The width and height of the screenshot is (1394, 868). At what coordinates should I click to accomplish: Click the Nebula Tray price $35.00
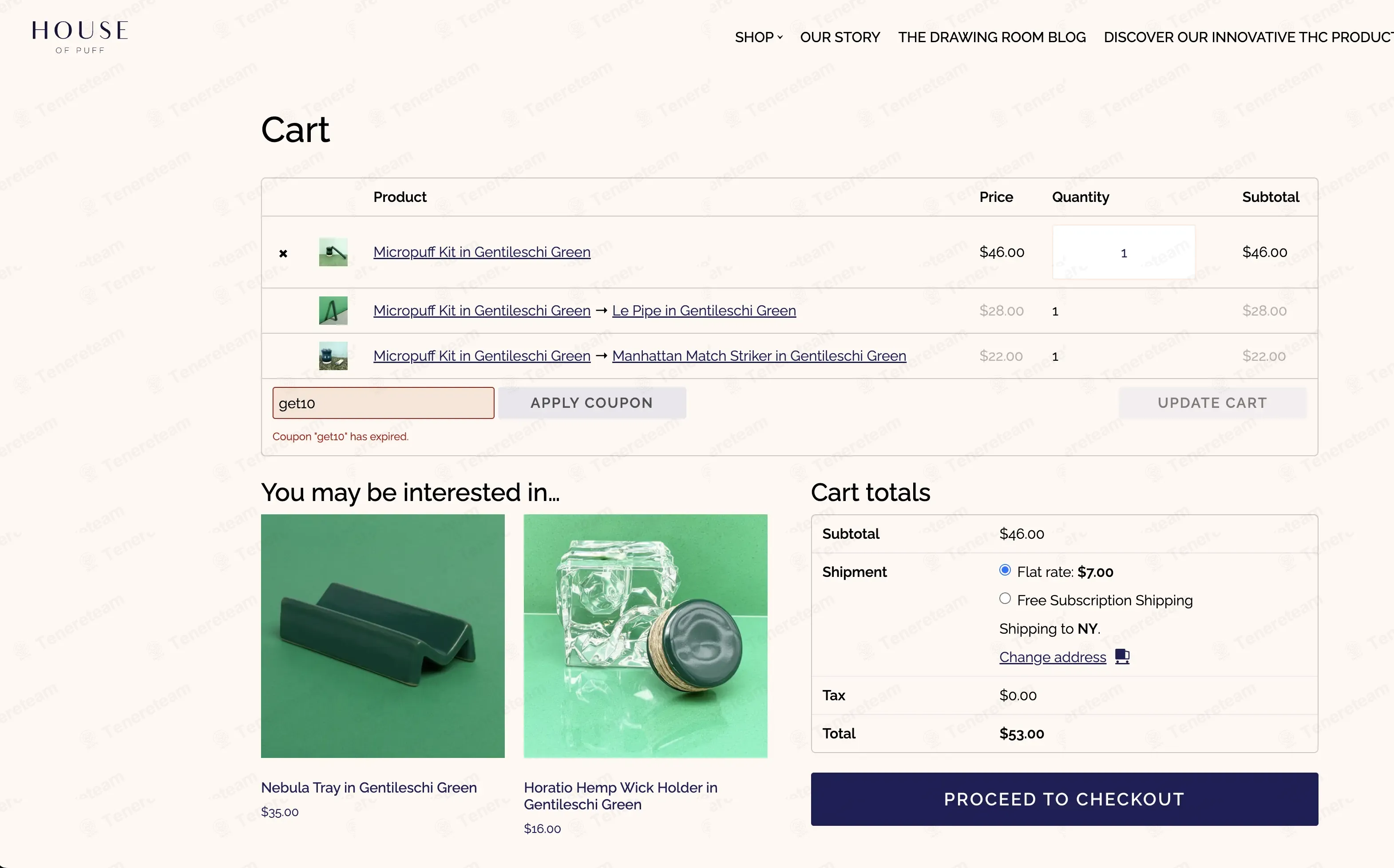click(x=280, y=813)
